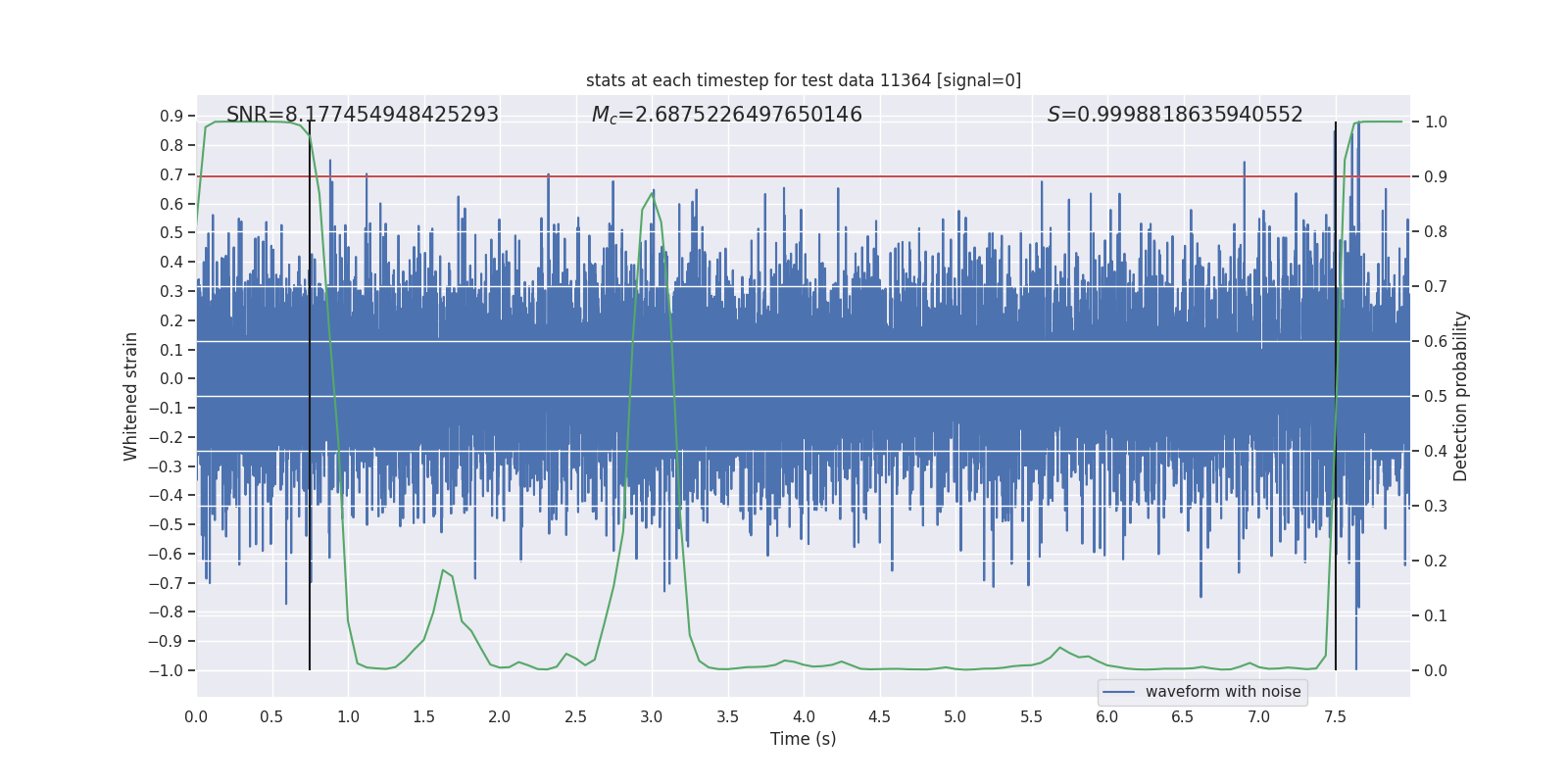Click the green curve peak near 3.0 s
The height and width of the screenshot is (784, 1568).
652,193
